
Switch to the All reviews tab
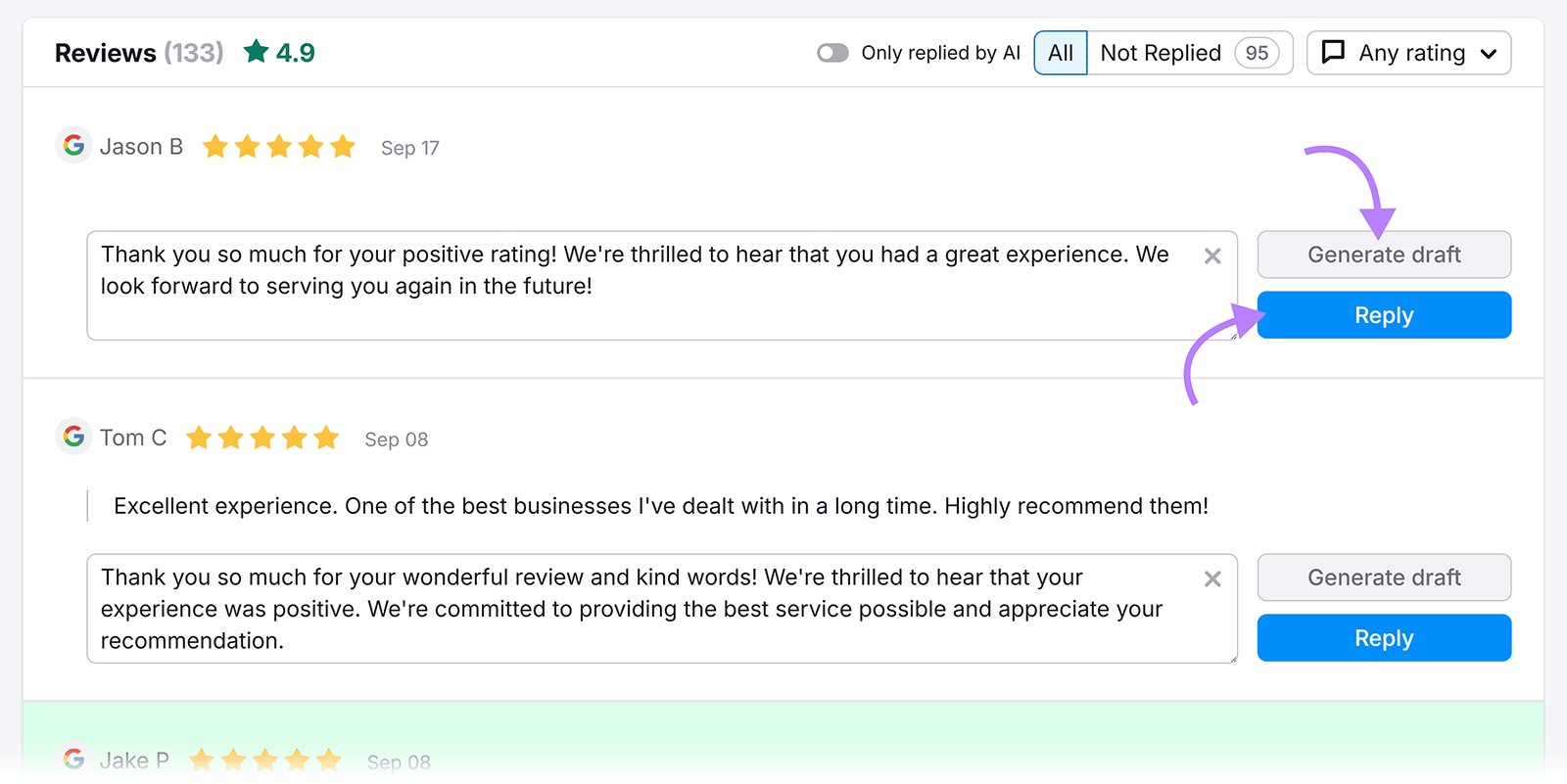pyautogui.click(x=1060, y=52)
